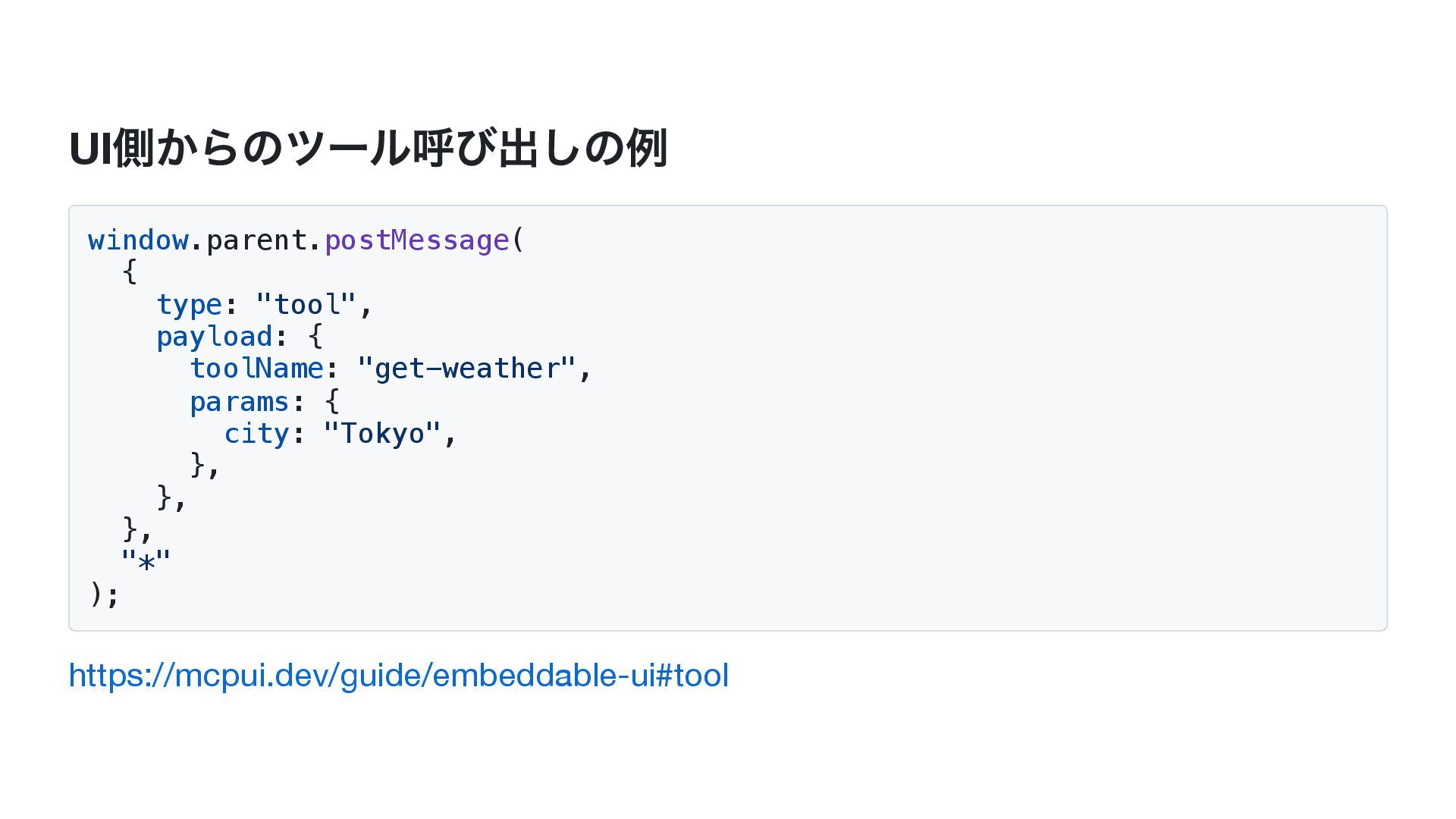Image resolution: width=1456 pixels, height=819 pixels.
Task: Select the "get-weather" string value
Action: pyautogui.click(x=466, y=369)
